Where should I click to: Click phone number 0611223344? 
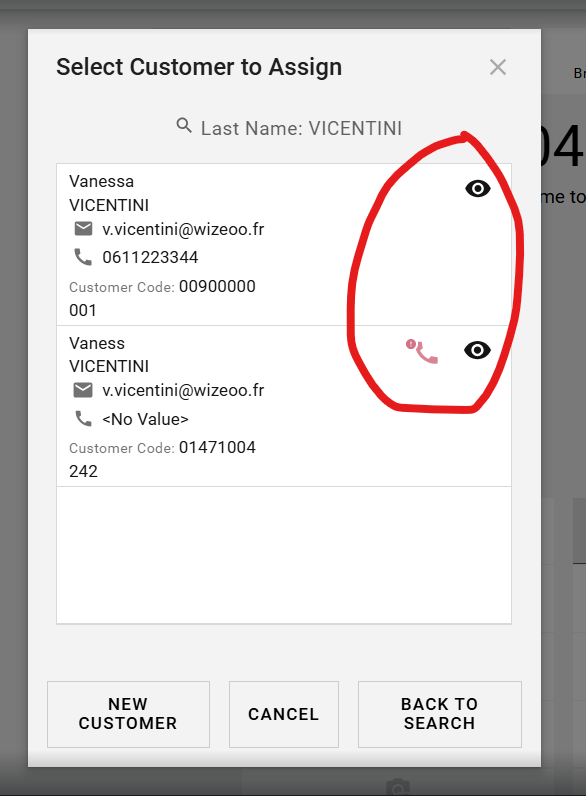point(150,257)
